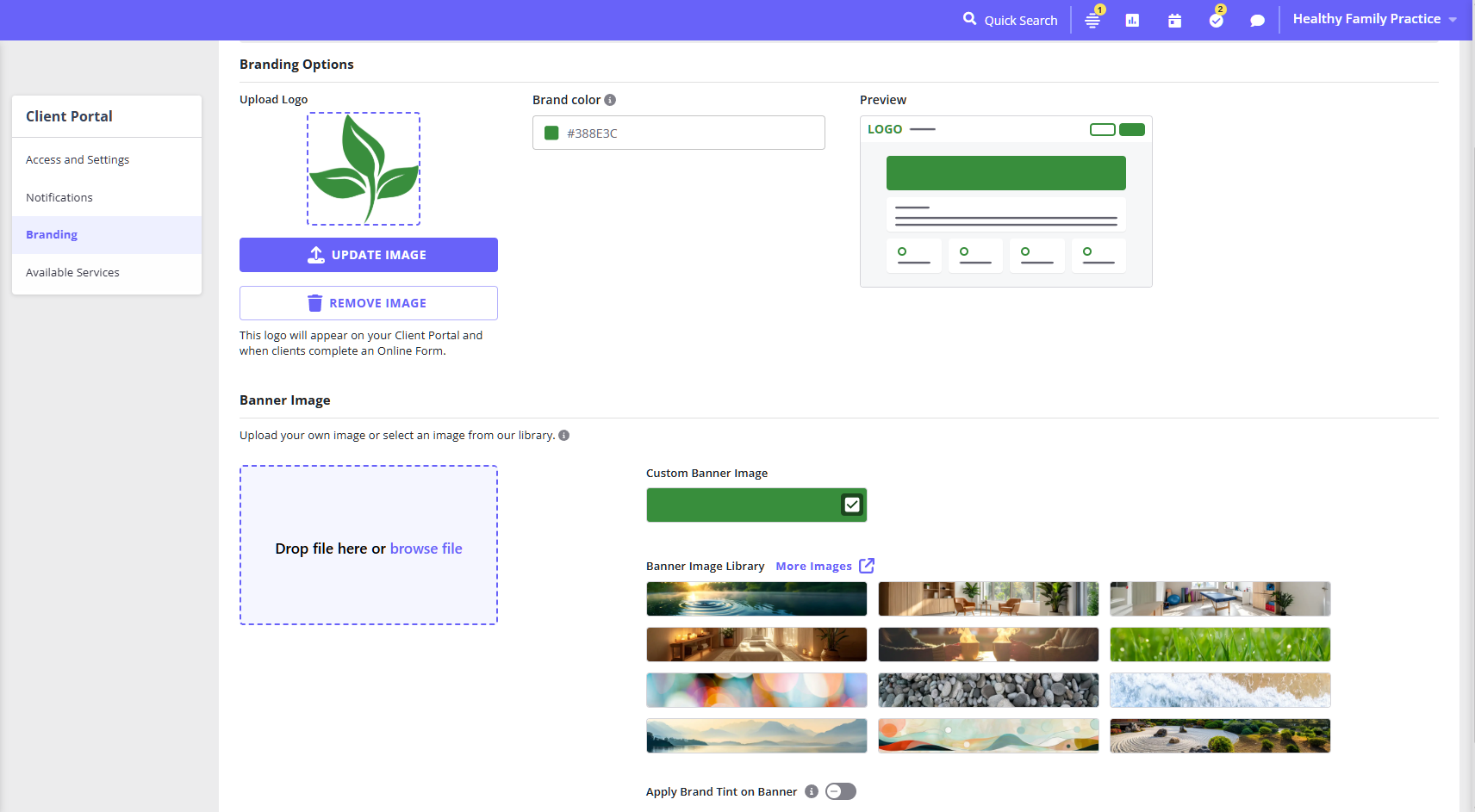Click the Brand color info icon
The height and width of the screenshot is (812, 1475).
(x=610, y=100)
